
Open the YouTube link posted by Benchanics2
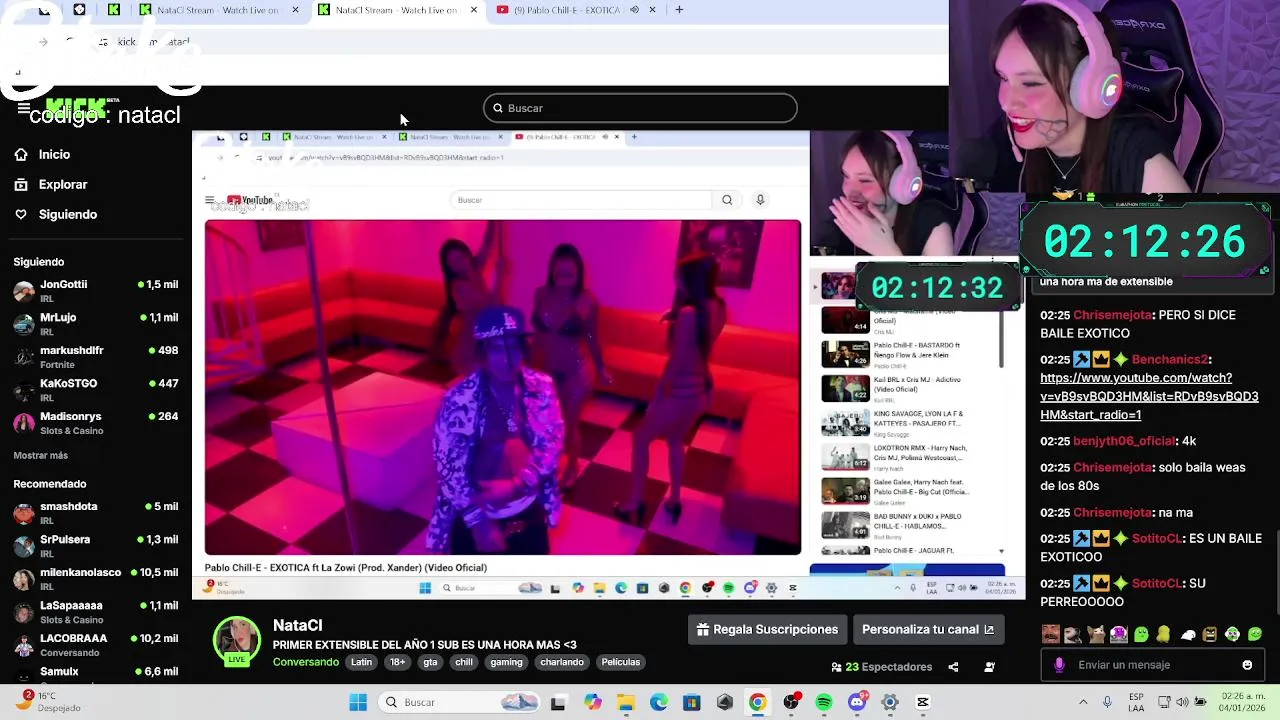coord(1149,396)
